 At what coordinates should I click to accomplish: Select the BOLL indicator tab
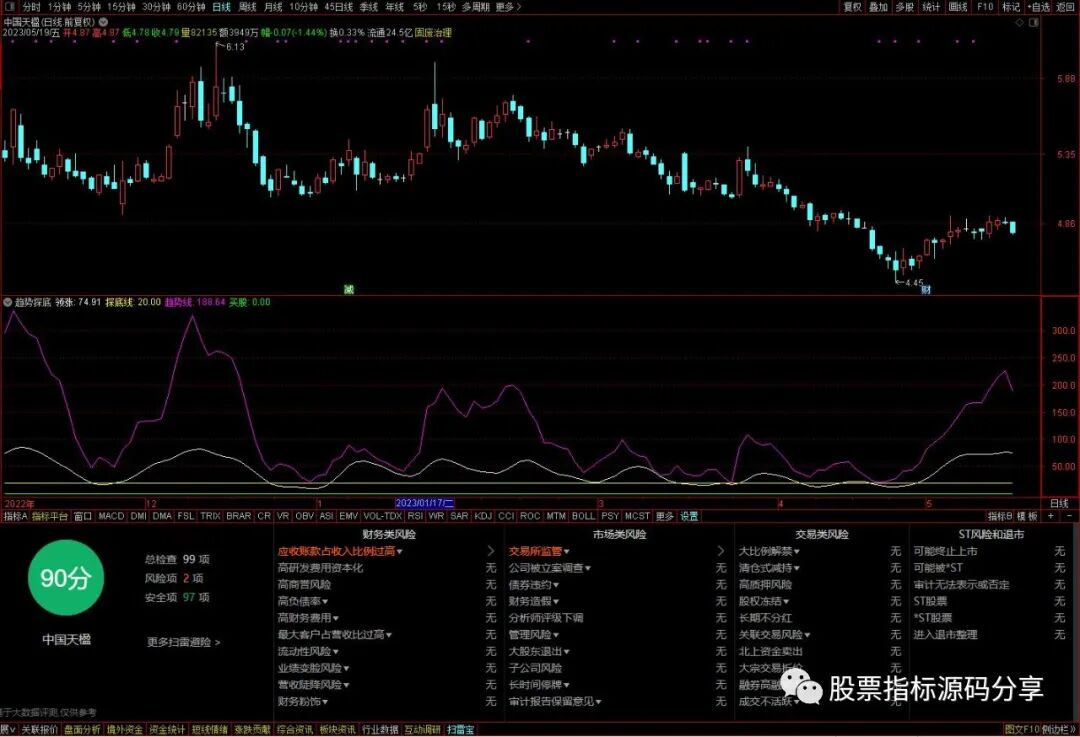pyautogui.click(x=583, y=516)
